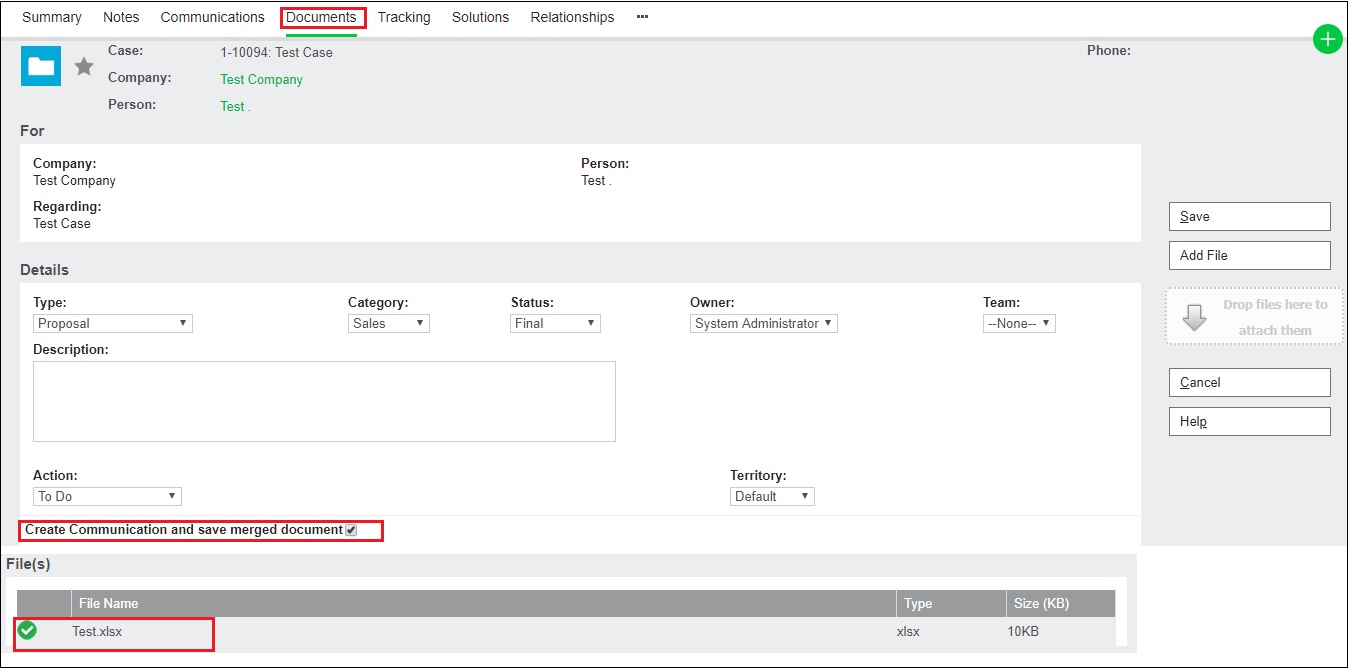Switch to the Tracking tab
This screenshot has height=669, width=1348.
404,17
